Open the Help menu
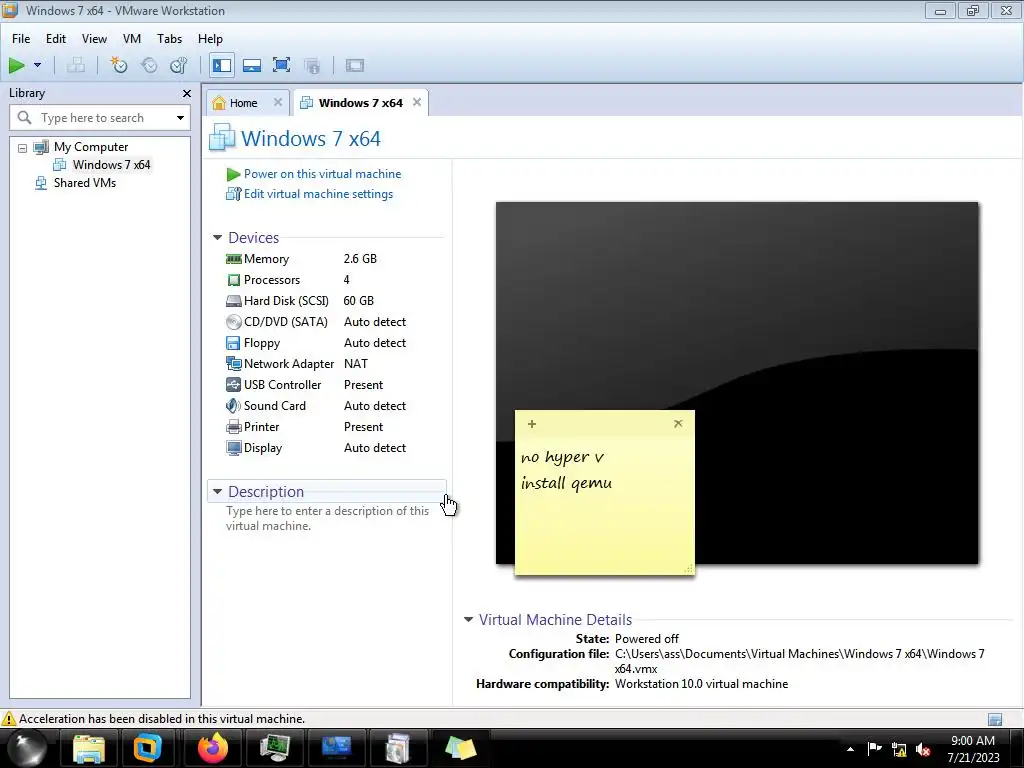This screenshot has height=768, width=1024. click(210, 39)
